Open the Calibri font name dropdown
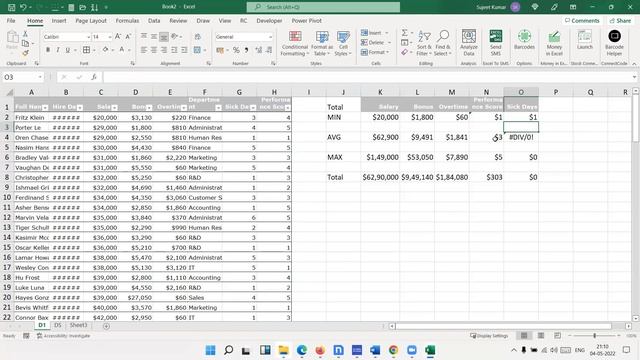 coord(88,37)
